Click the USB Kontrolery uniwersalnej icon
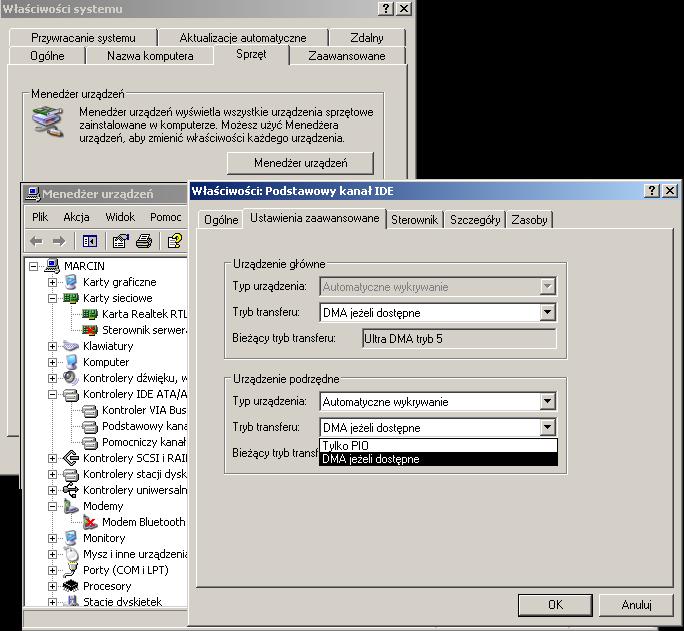Image resolution: width=684 pixels, height=631 pixels. click(71, 490)
